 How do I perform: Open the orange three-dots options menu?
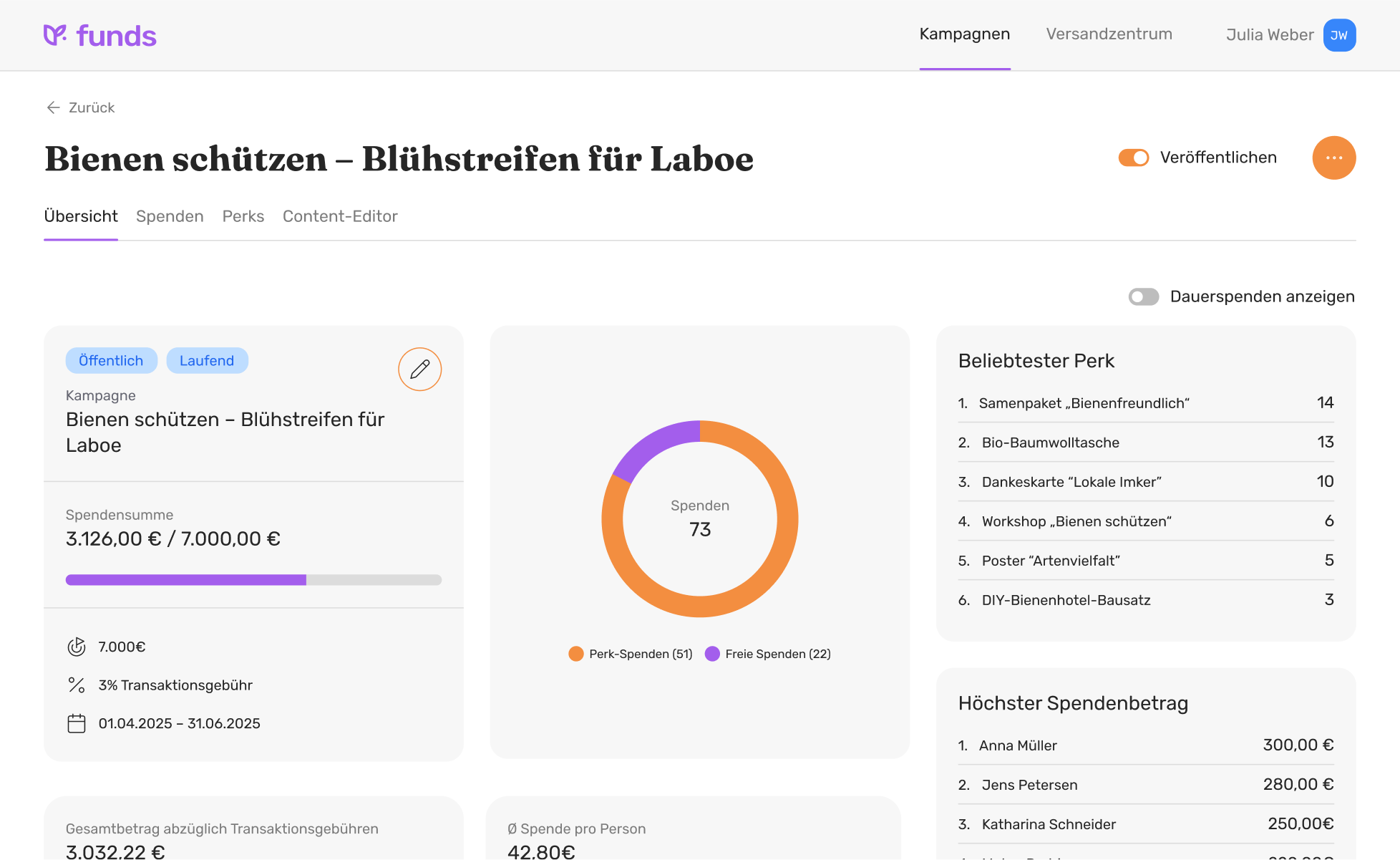coord(1333,158)
